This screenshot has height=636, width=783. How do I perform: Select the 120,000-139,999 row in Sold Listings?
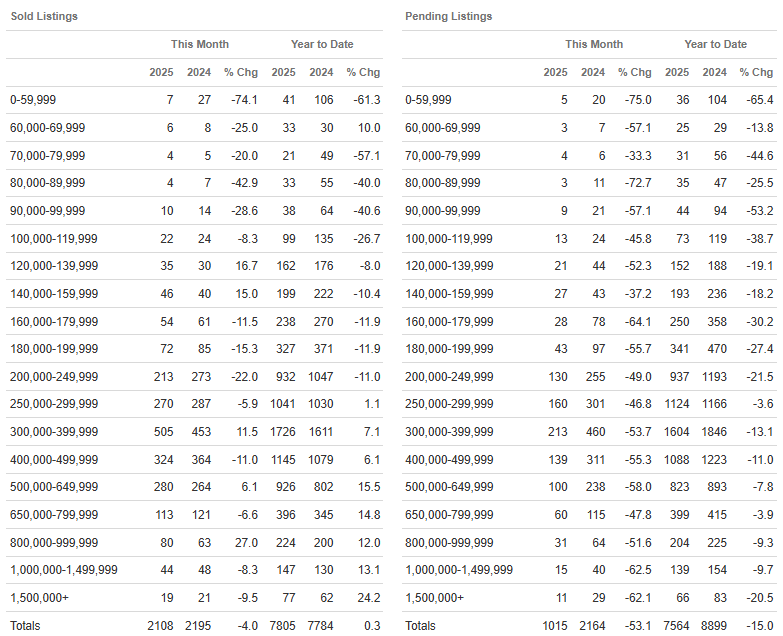click(195, 266)
